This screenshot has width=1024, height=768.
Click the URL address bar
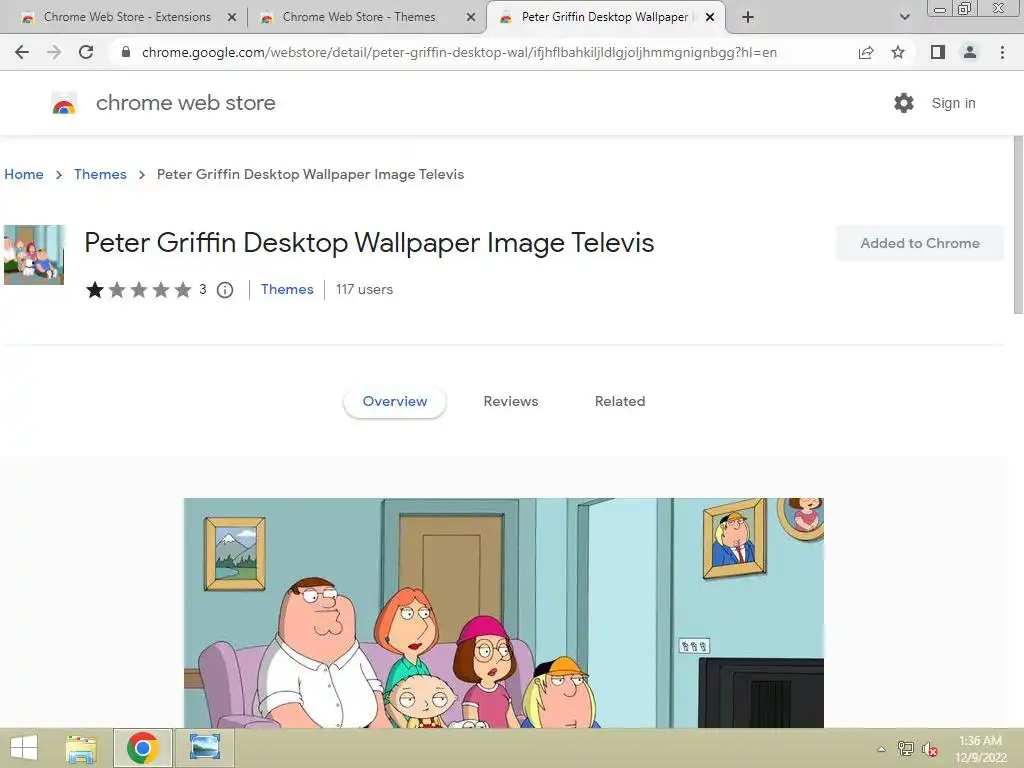459,52
